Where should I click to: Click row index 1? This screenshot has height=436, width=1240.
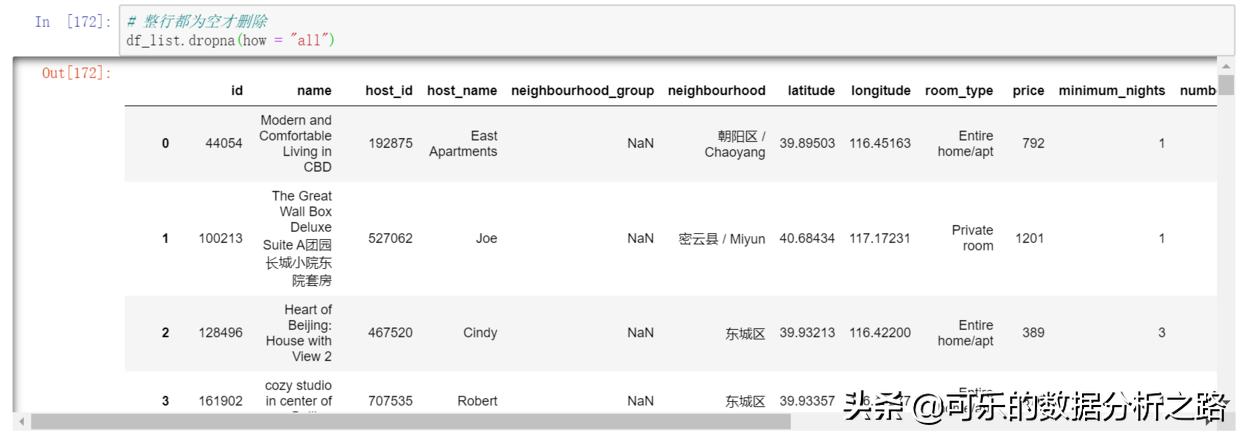tap(166, 238)
